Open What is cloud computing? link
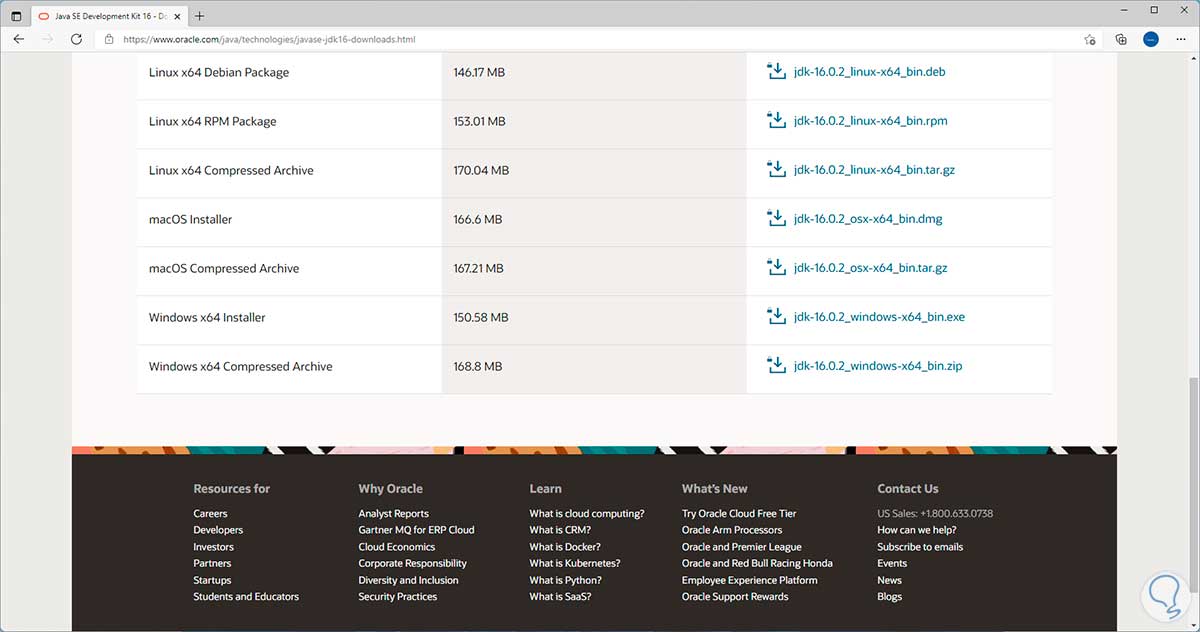 tap(587, 514)
